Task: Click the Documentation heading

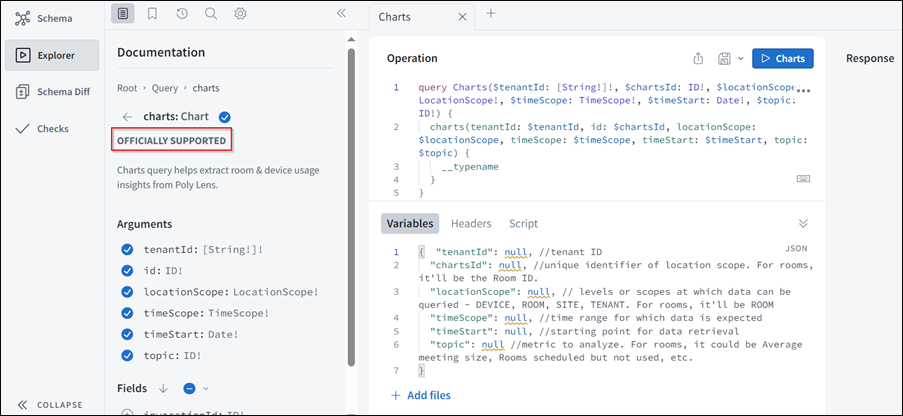Action: (161, 52)
